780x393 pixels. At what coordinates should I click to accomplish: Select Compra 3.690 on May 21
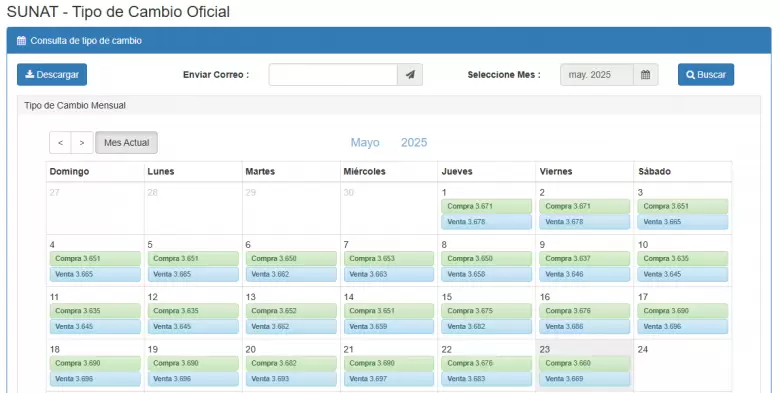(389, 364)
